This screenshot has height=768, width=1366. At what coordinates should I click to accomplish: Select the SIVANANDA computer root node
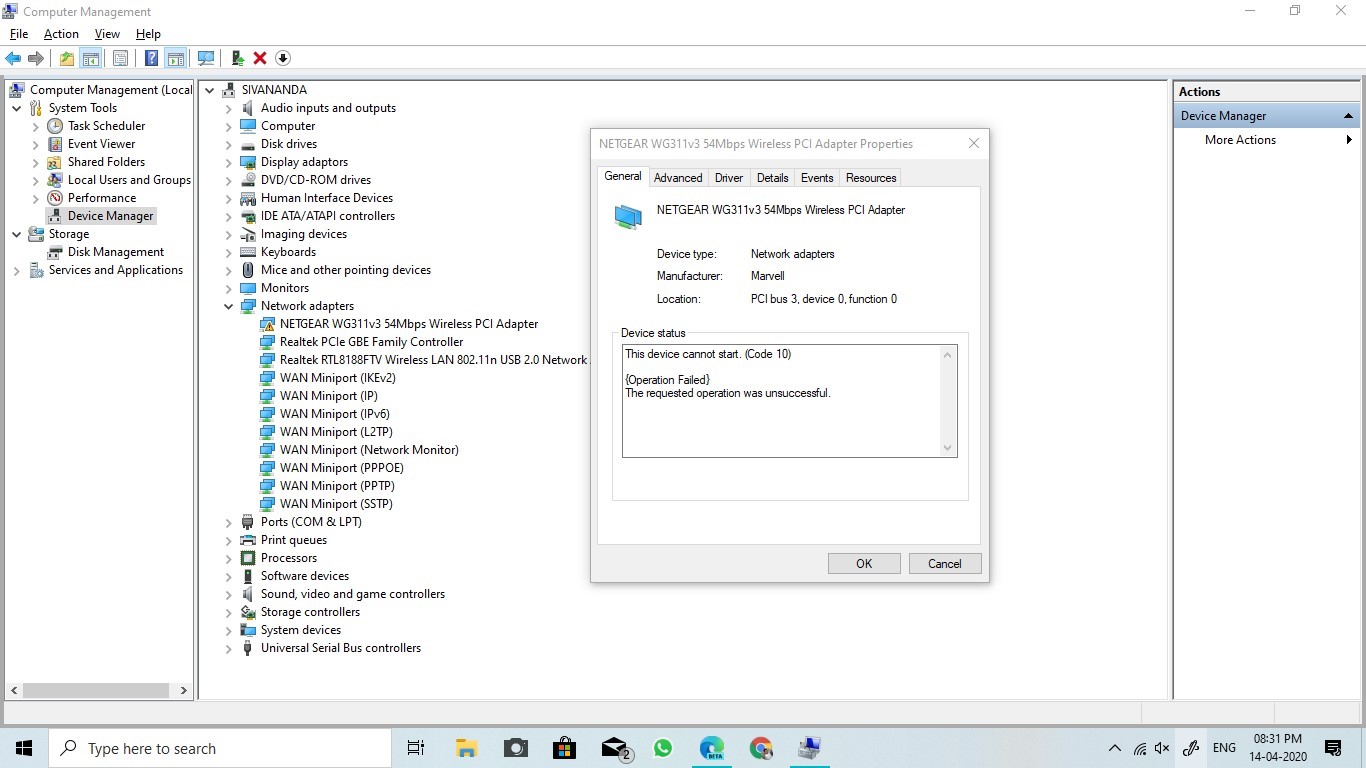(x=274, y=90)
